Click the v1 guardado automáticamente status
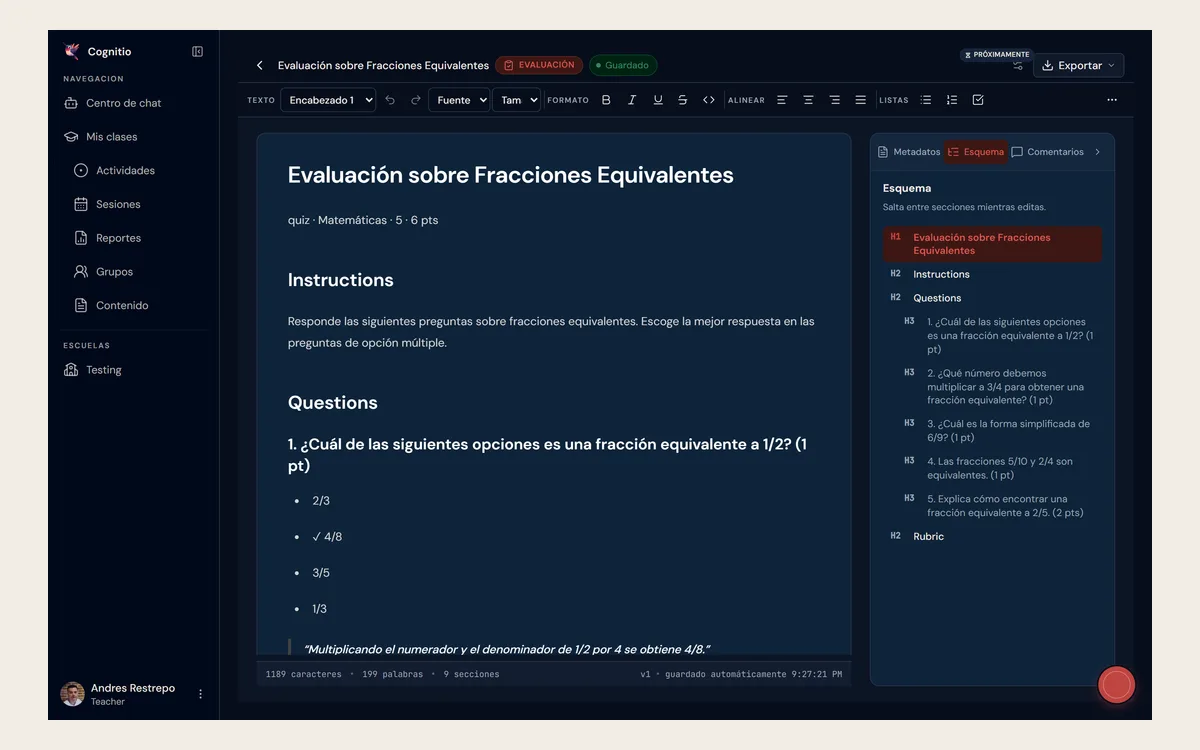 tap(741, 674)
